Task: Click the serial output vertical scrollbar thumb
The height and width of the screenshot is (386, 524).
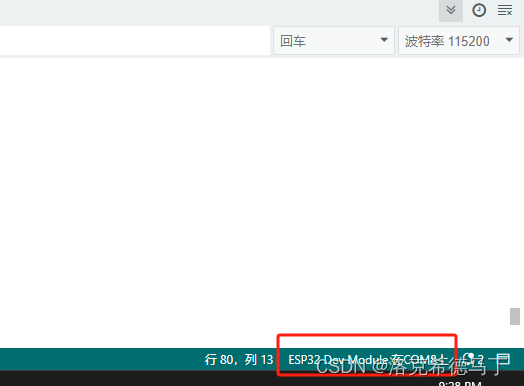Action: [x=515, y=316]
